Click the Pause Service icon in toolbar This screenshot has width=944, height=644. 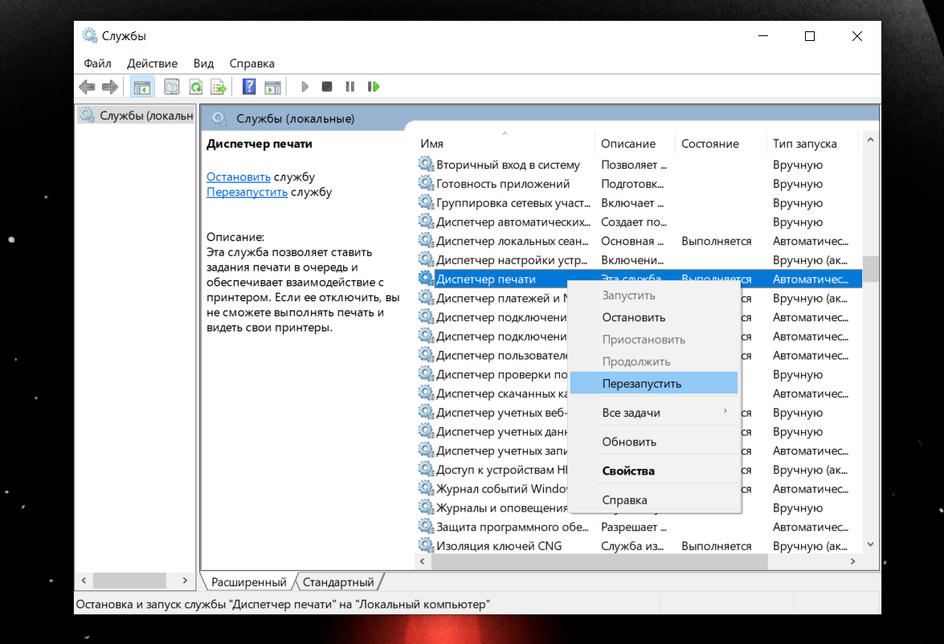coord(350,87)
